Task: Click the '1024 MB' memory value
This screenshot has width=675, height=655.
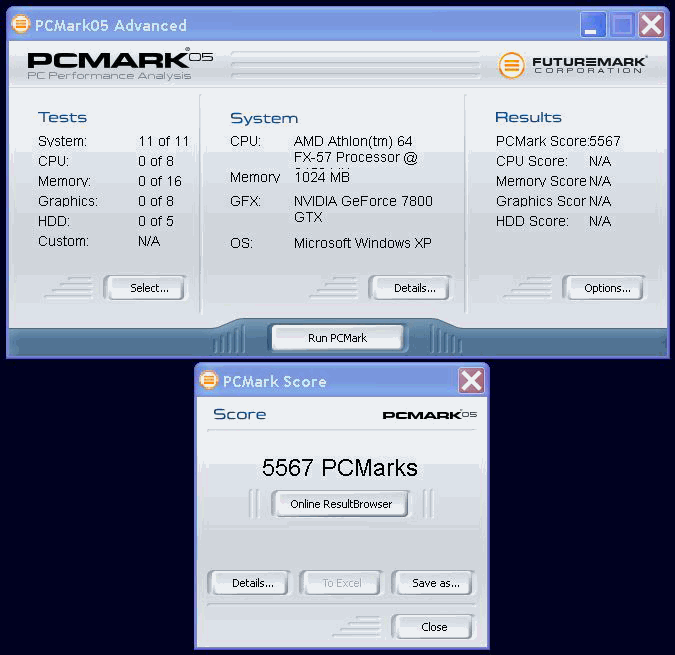Action: (322, 177)
